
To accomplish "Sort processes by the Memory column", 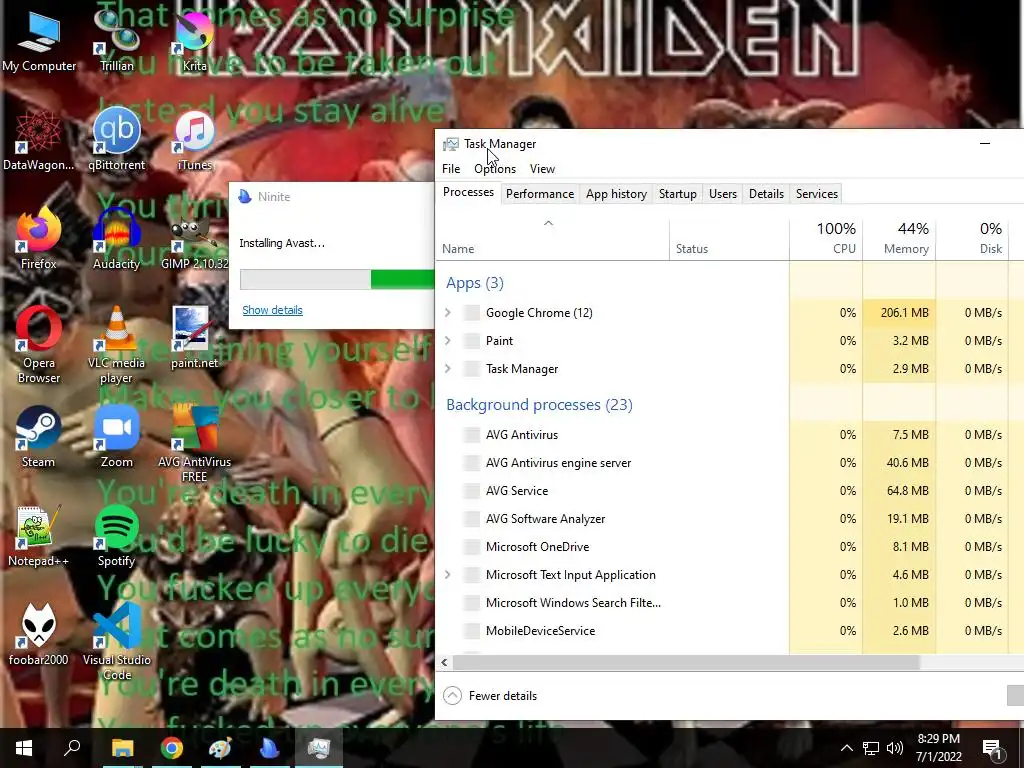I will point(899,240).
